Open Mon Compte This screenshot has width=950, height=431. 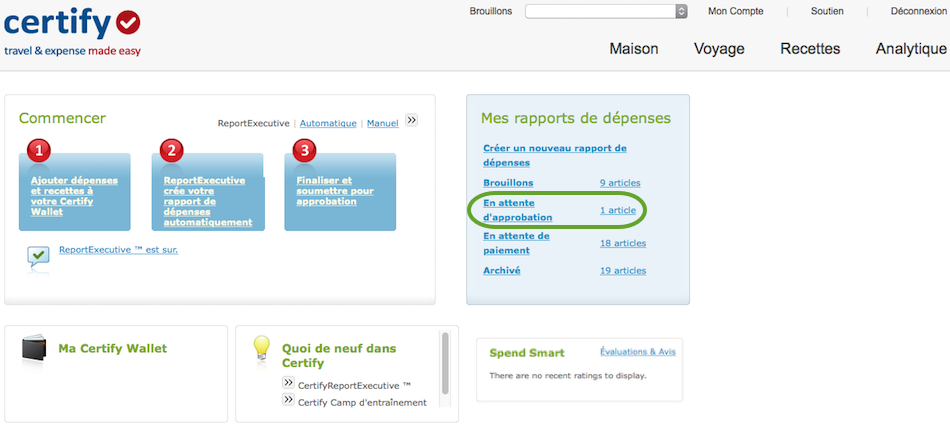point(736,12)
